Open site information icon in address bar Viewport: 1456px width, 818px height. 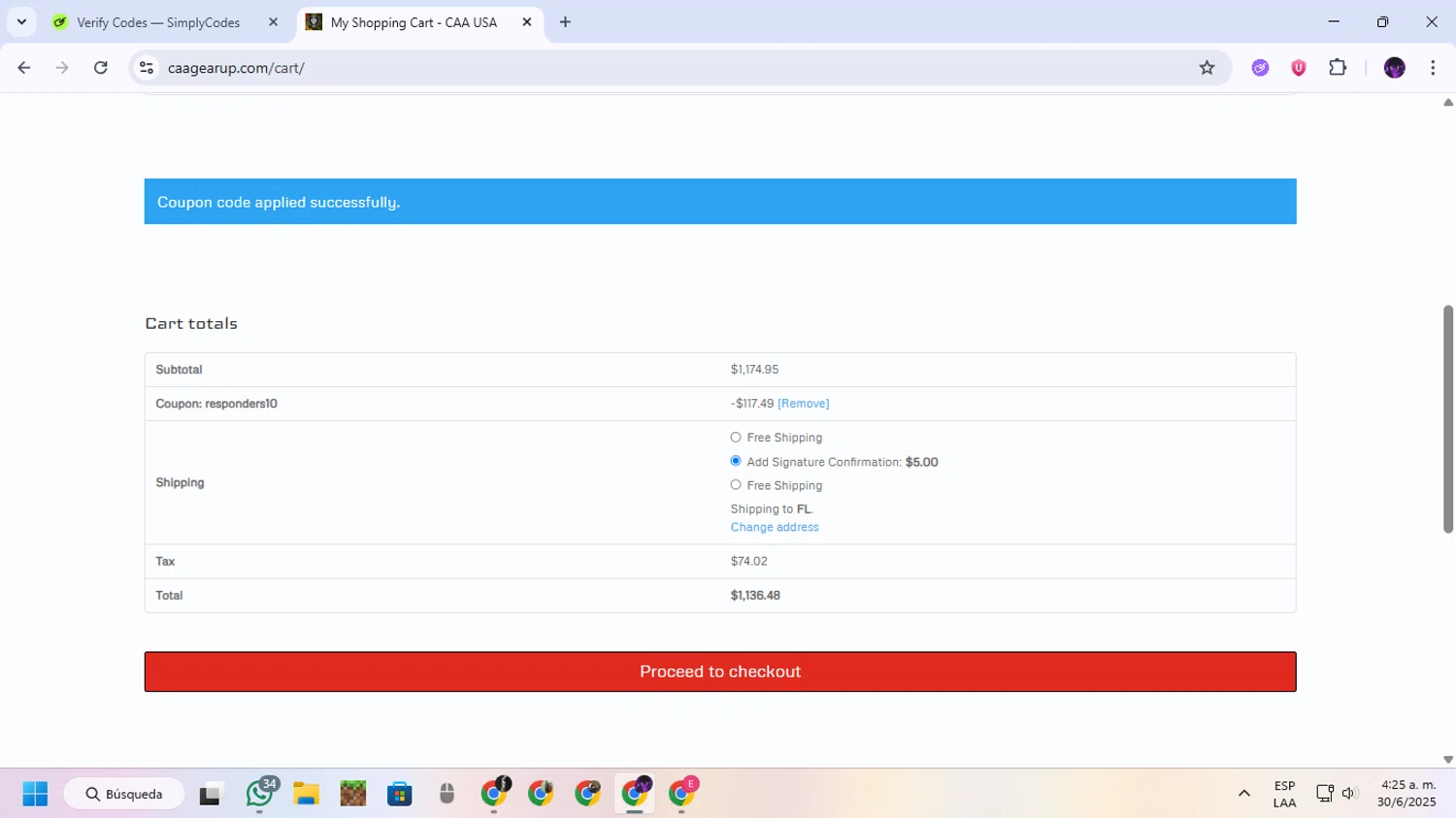click(147, 68)
